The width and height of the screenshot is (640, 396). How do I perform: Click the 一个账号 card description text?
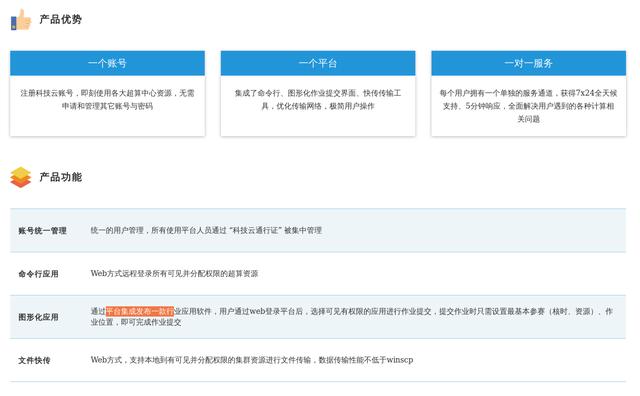point(107,100)
